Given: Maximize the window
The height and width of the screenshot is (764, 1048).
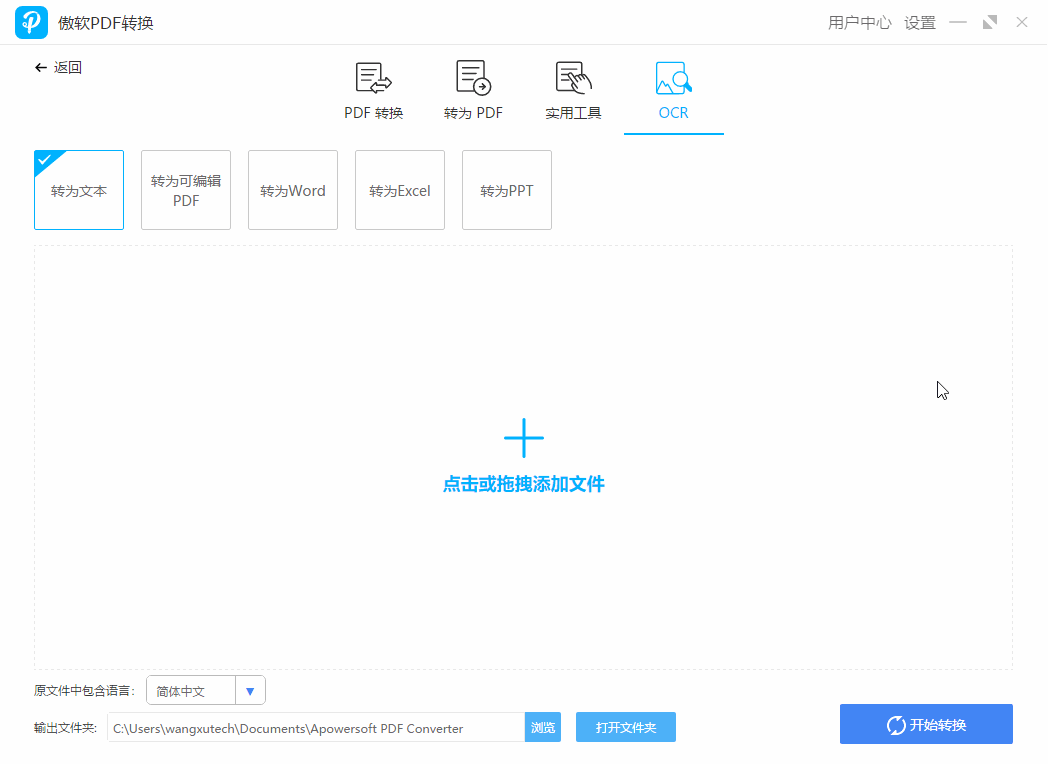Looking at the screenshot, I should (990, 22).
